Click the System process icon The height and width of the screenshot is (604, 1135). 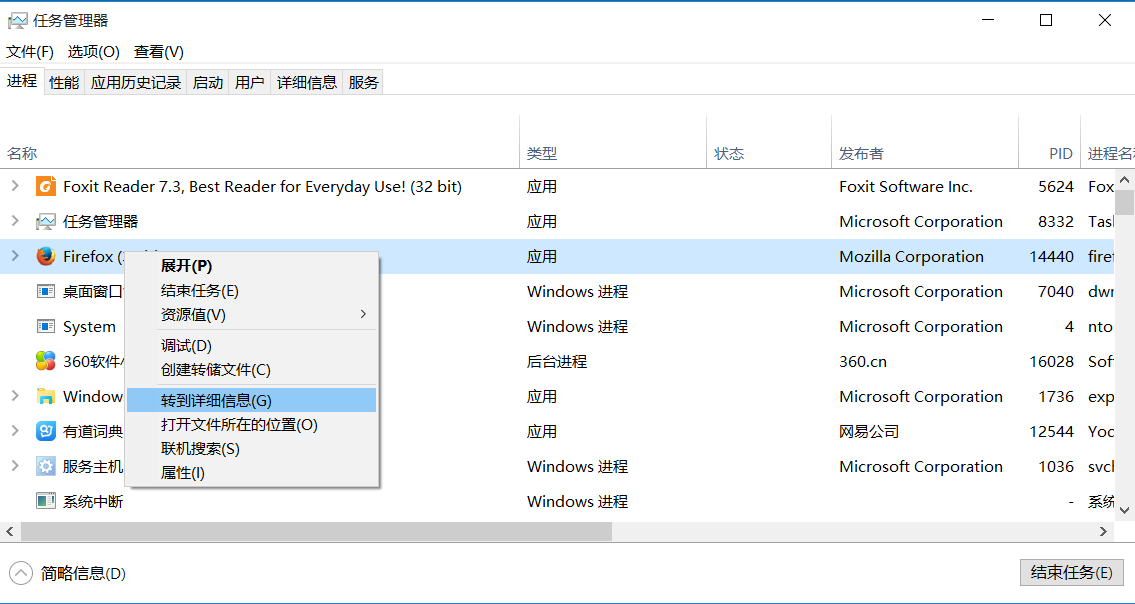pos(46,327)
